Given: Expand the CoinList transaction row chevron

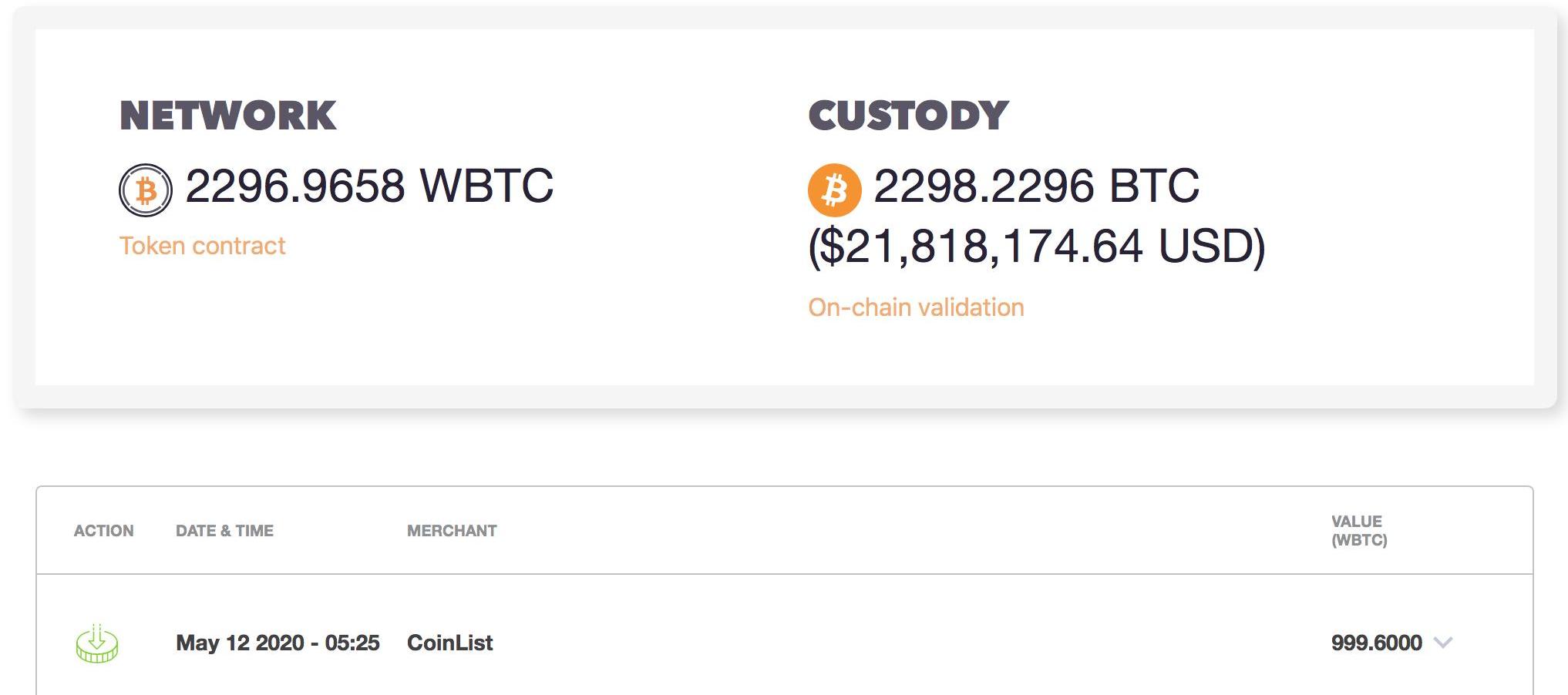Looking at the screenshot, I should [1442, 642].
